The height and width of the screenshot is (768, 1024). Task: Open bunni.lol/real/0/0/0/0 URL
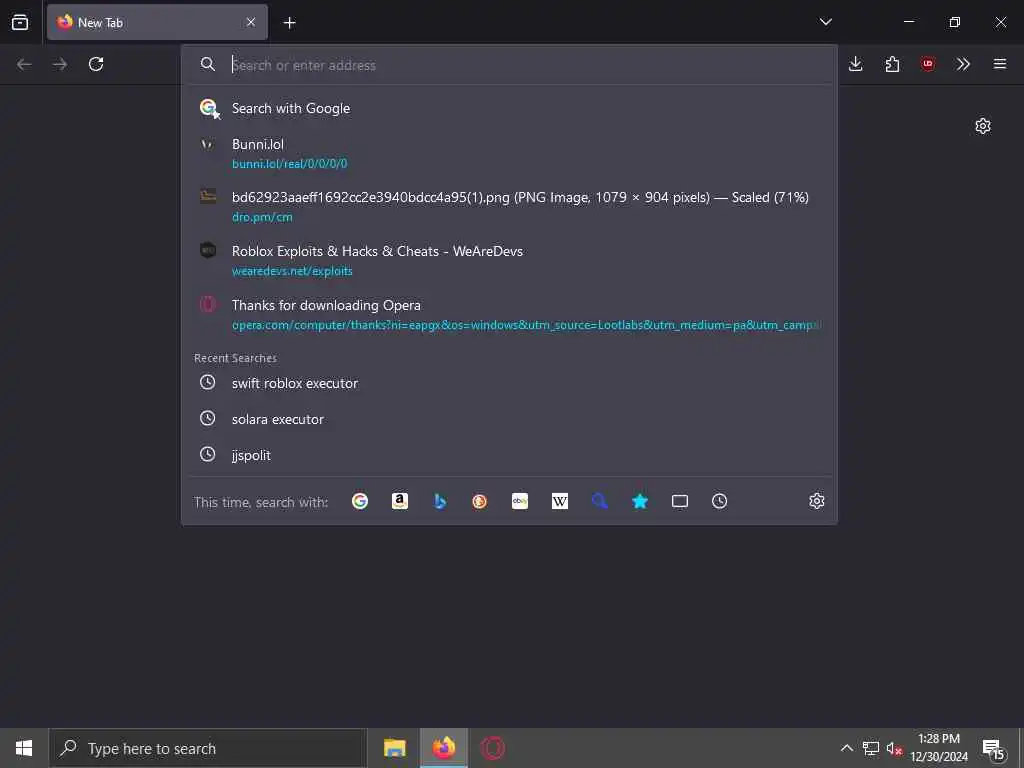click(x=289, y=164)
